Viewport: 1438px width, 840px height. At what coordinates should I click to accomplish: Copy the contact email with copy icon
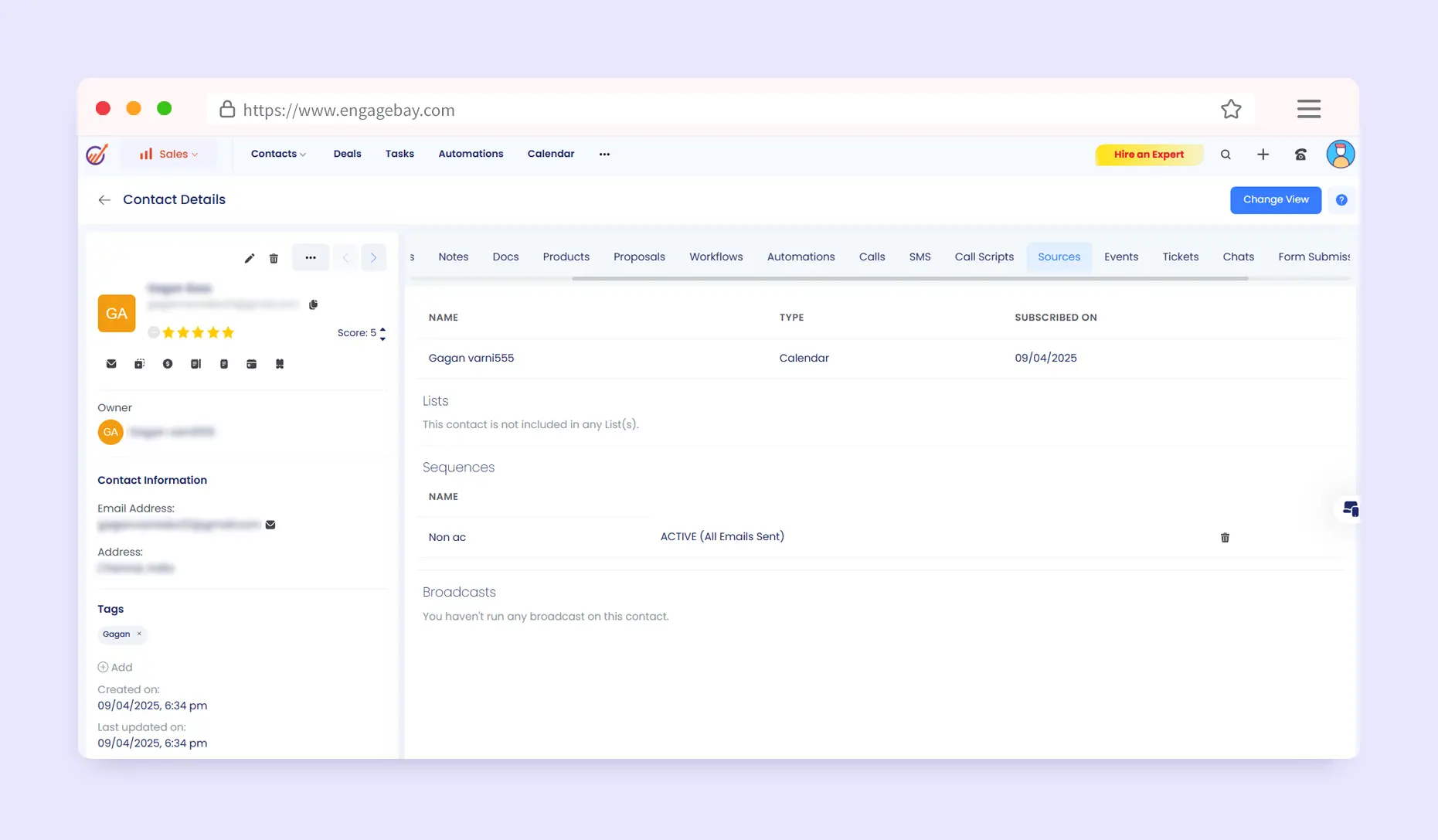[x=313, y=304]
